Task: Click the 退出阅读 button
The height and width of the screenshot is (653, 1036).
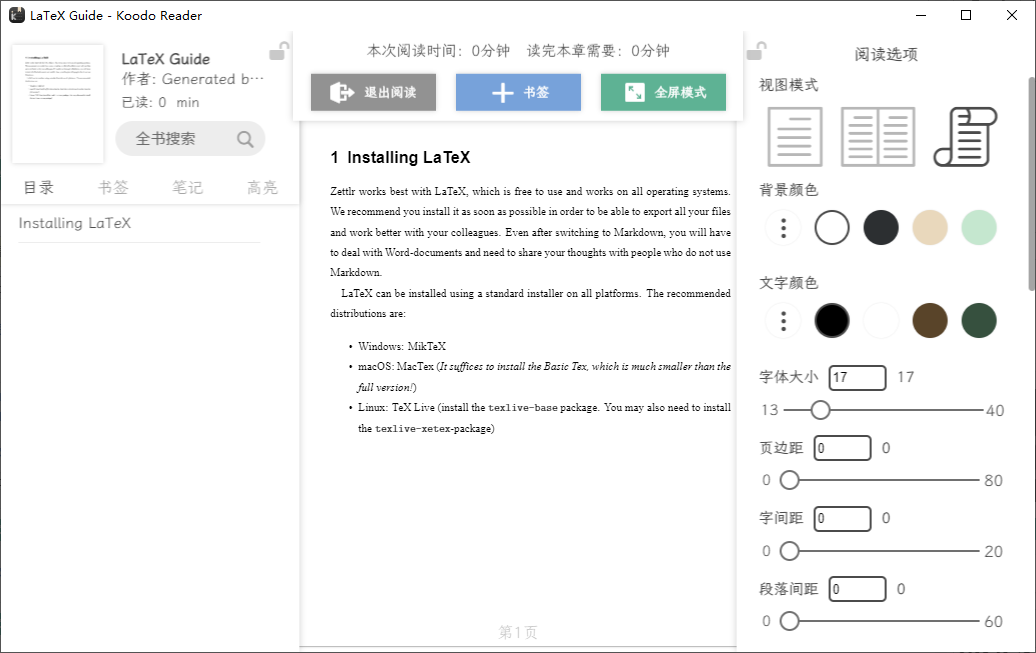Action: [x=373, y=92]
